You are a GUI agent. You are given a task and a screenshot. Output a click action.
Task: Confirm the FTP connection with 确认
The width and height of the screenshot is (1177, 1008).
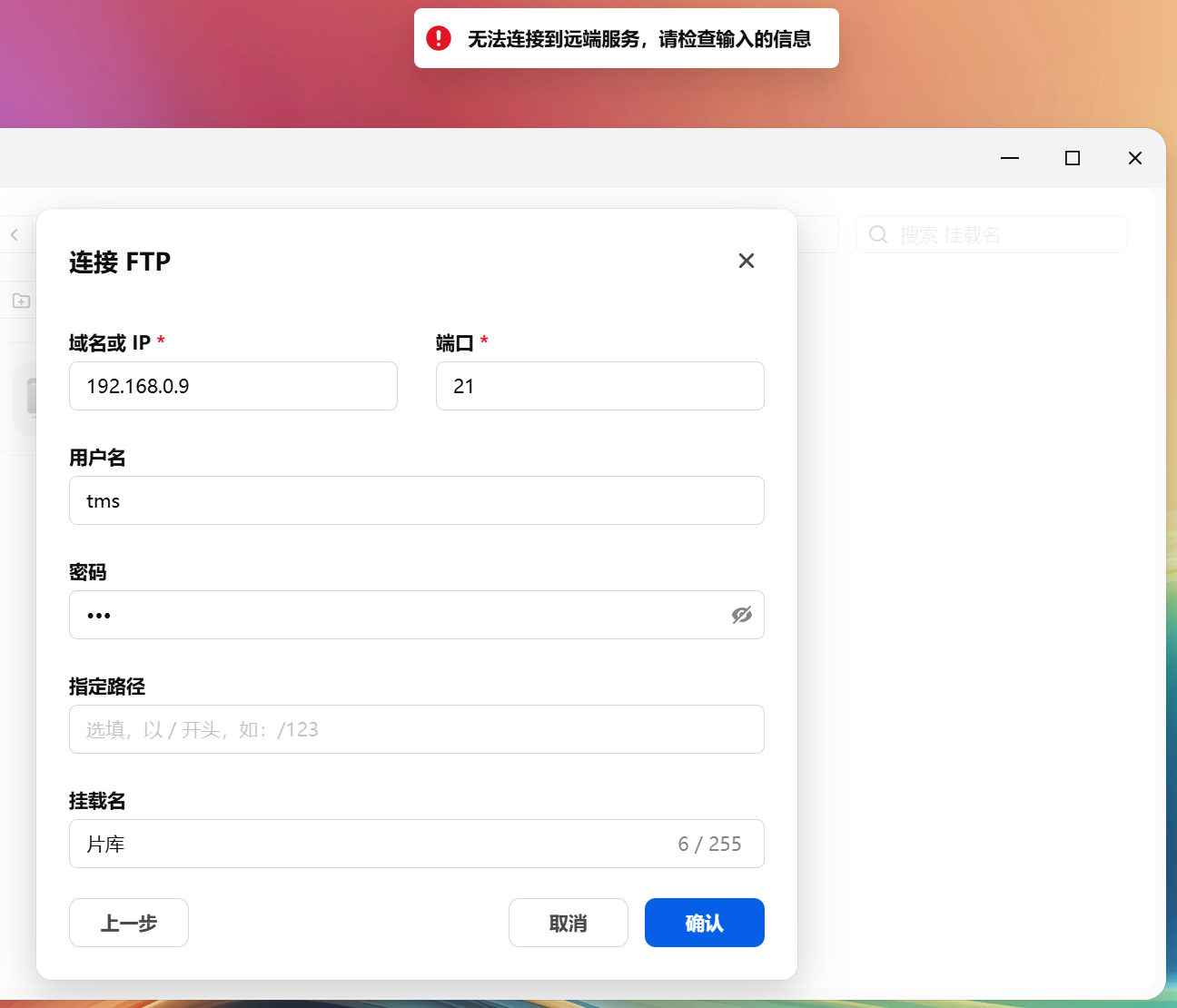[x=704, y=923]
